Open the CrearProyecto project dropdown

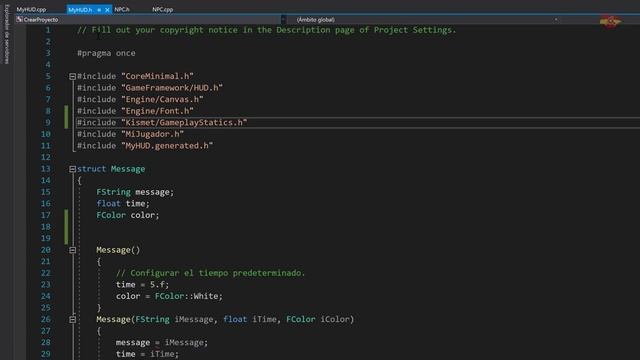[150, 20]
